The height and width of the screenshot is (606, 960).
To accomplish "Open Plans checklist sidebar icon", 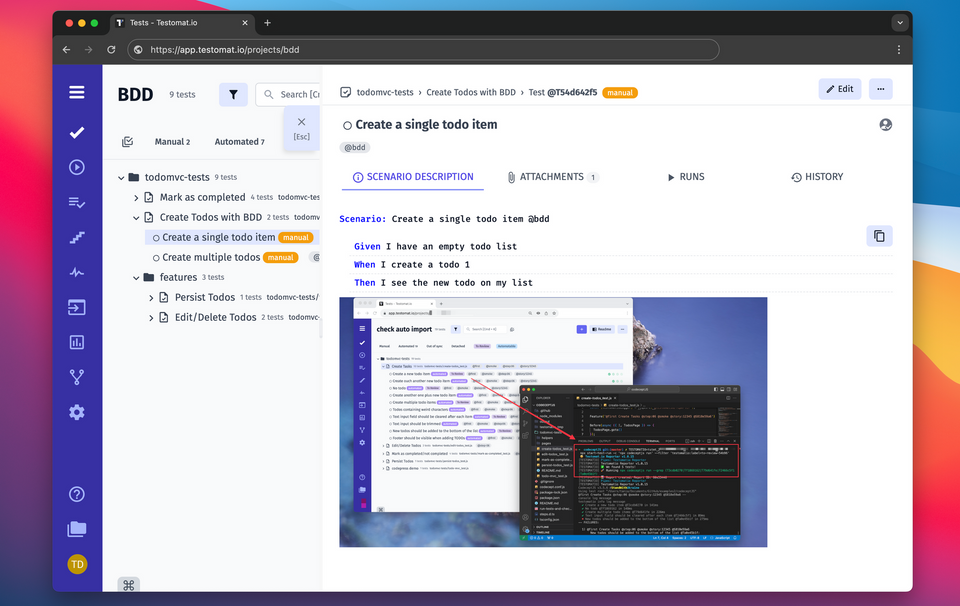I will click(77, 202).
